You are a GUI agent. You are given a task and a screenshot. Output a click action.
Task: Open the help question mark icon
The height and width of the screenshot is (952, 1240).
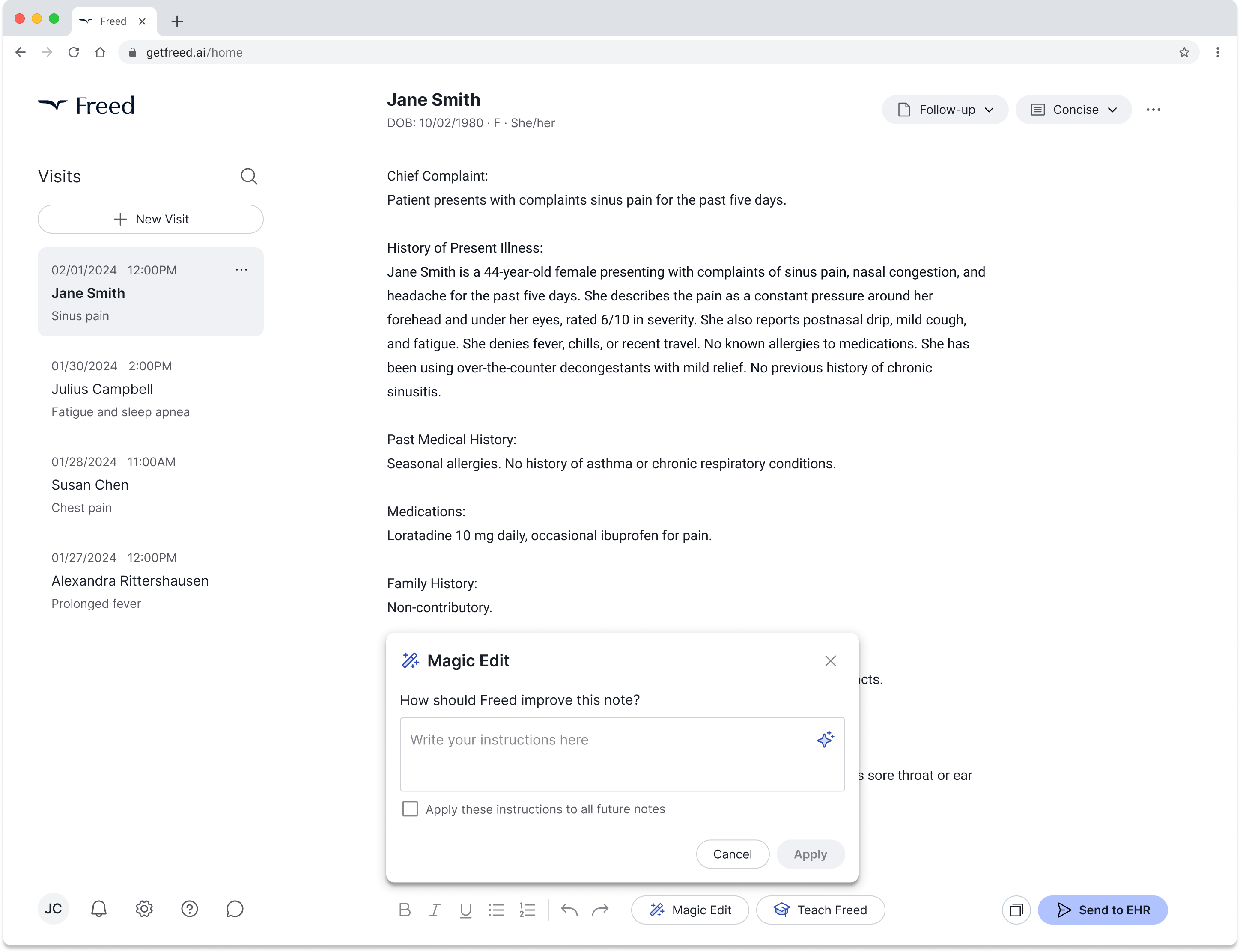click(x=189, y=909)
